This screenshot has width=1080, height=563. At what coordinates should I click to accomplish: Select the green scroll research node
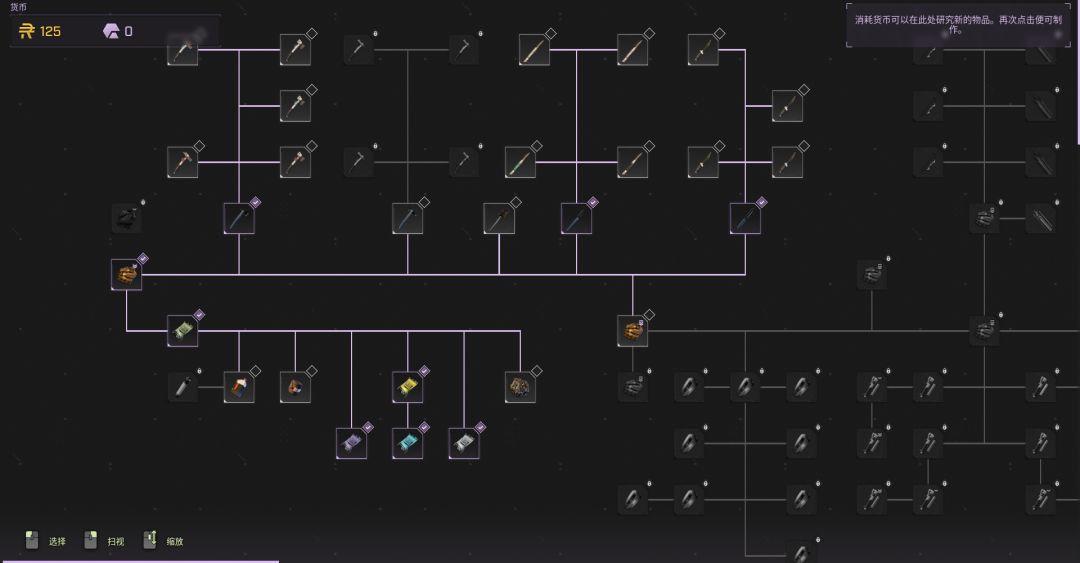pyautogui.click(x=182, y=330)
